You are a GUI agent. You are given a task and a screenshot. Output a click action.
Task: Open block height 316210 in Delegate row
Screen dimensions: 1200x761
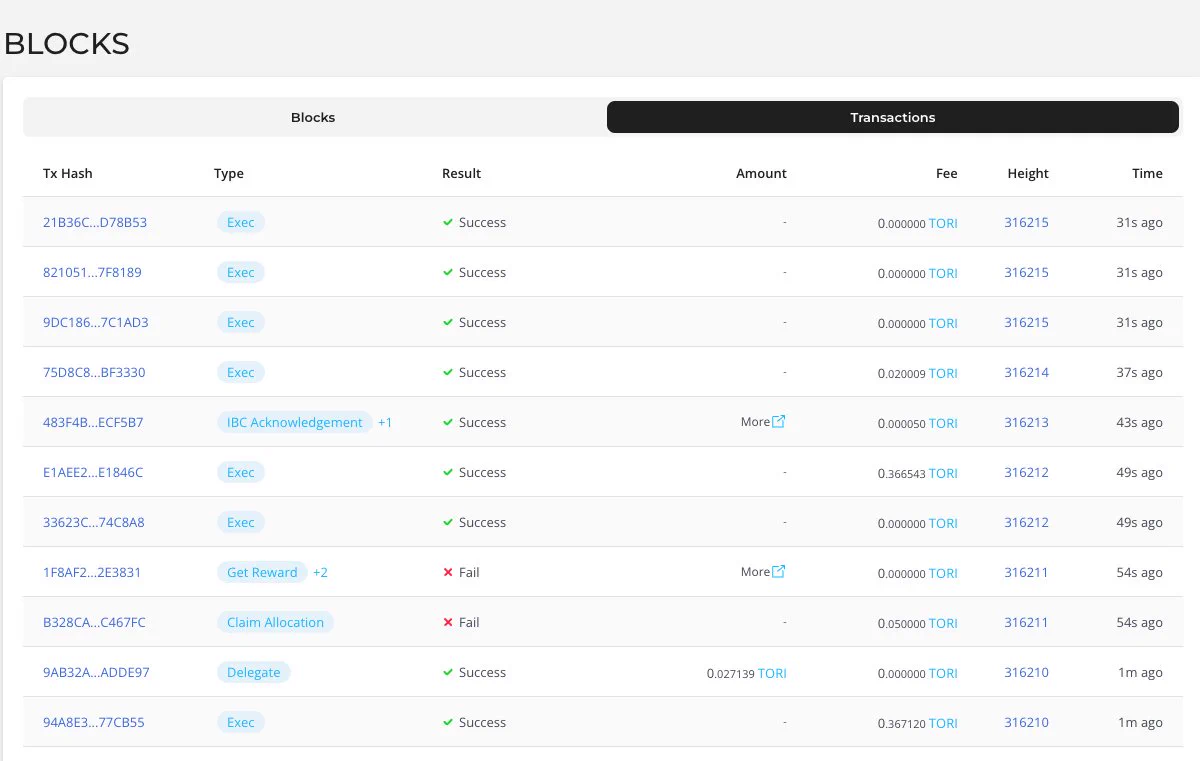click(x=1026, y=672)
